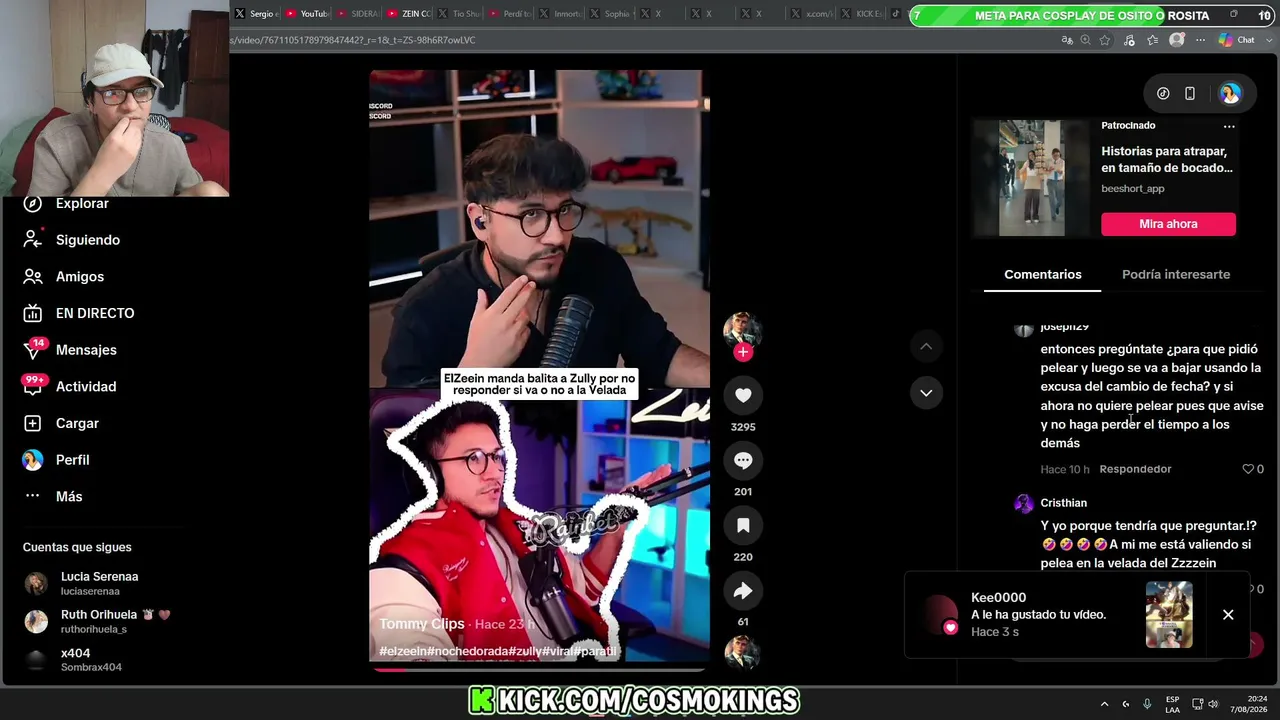Open Amigos icon in sidebar

pyautogui.click(x=33, y=277)
